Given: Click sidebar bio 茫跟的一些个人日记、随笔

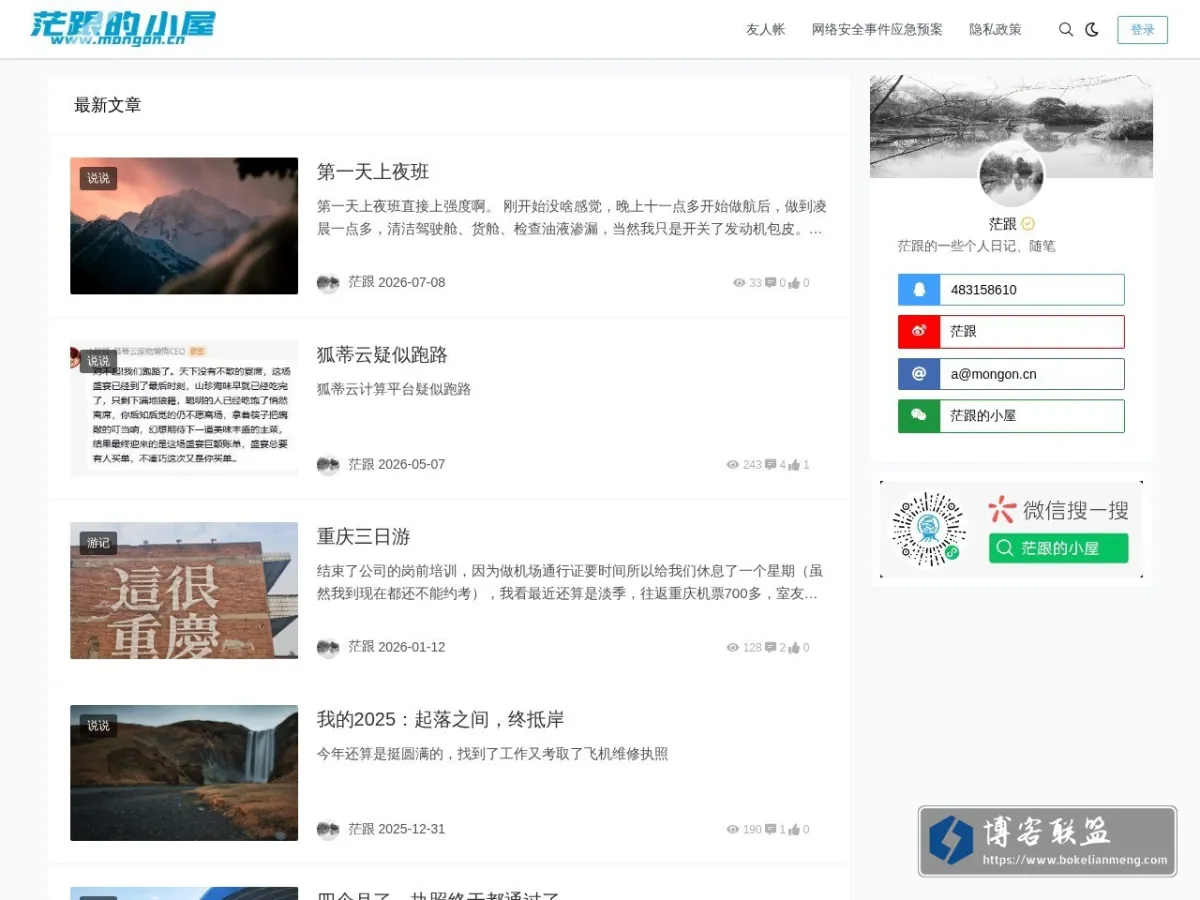Looking at the screenshot, I should (x=976, y=246).
